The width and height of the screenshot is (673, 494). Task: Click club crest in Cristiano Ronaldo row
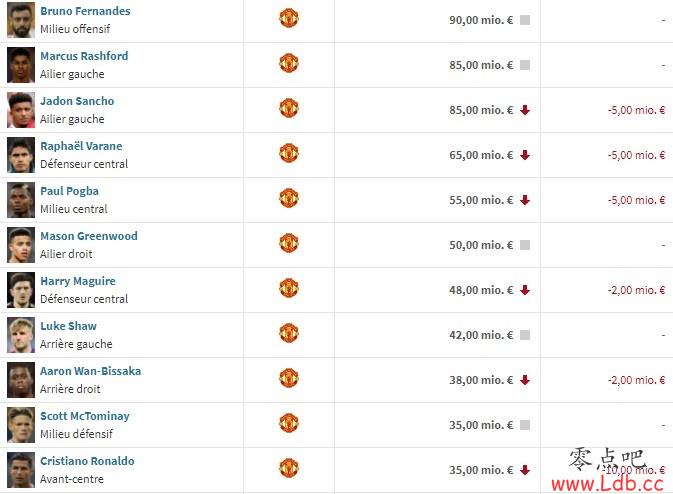(x=288, y=468)
